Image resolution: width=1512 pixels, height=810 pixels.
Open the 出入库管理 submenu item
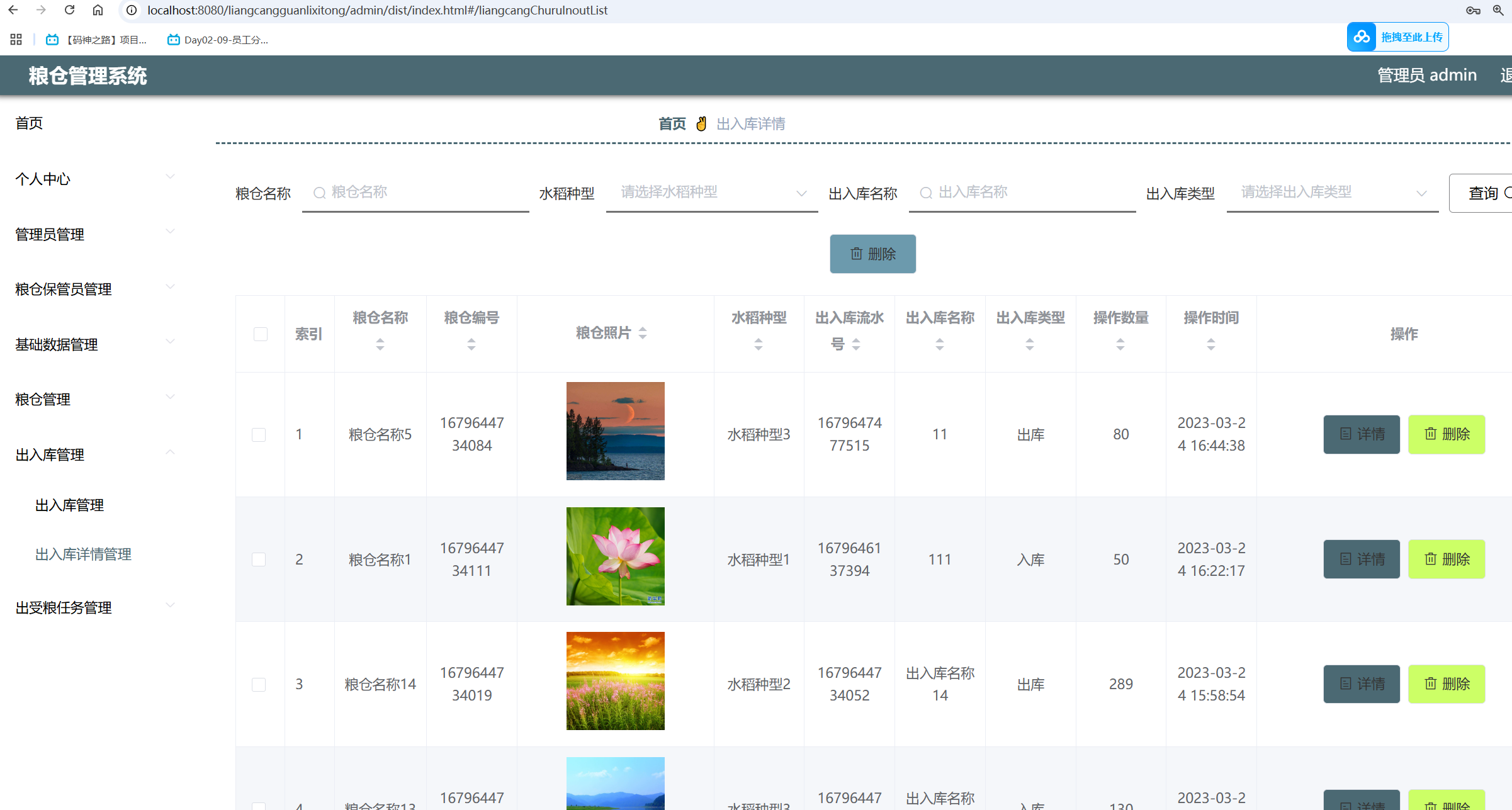pyautogui.click(x=70, y=505)
